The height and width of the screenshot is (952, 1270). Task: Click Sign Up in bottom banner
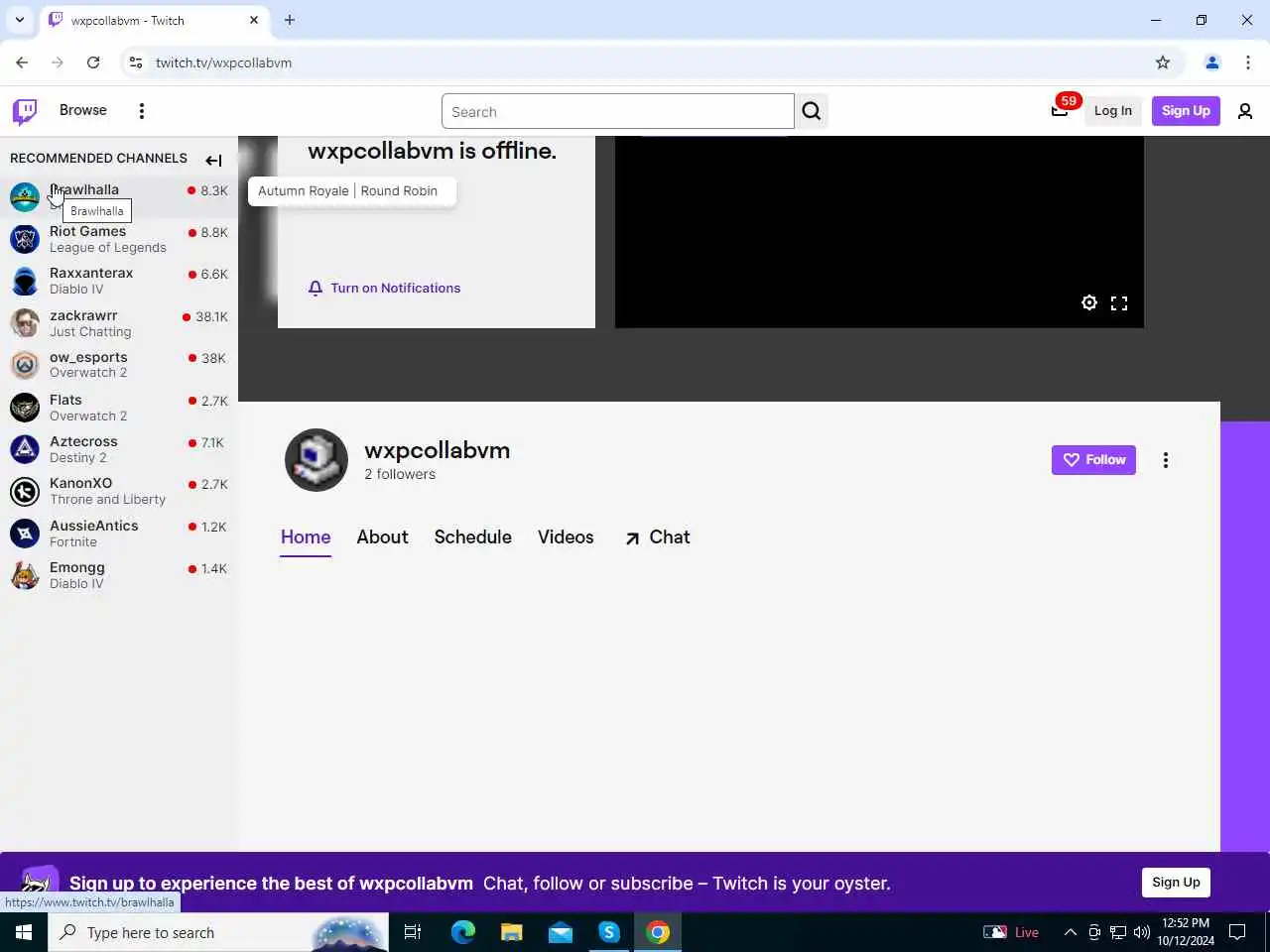[x=1176, y=883]
